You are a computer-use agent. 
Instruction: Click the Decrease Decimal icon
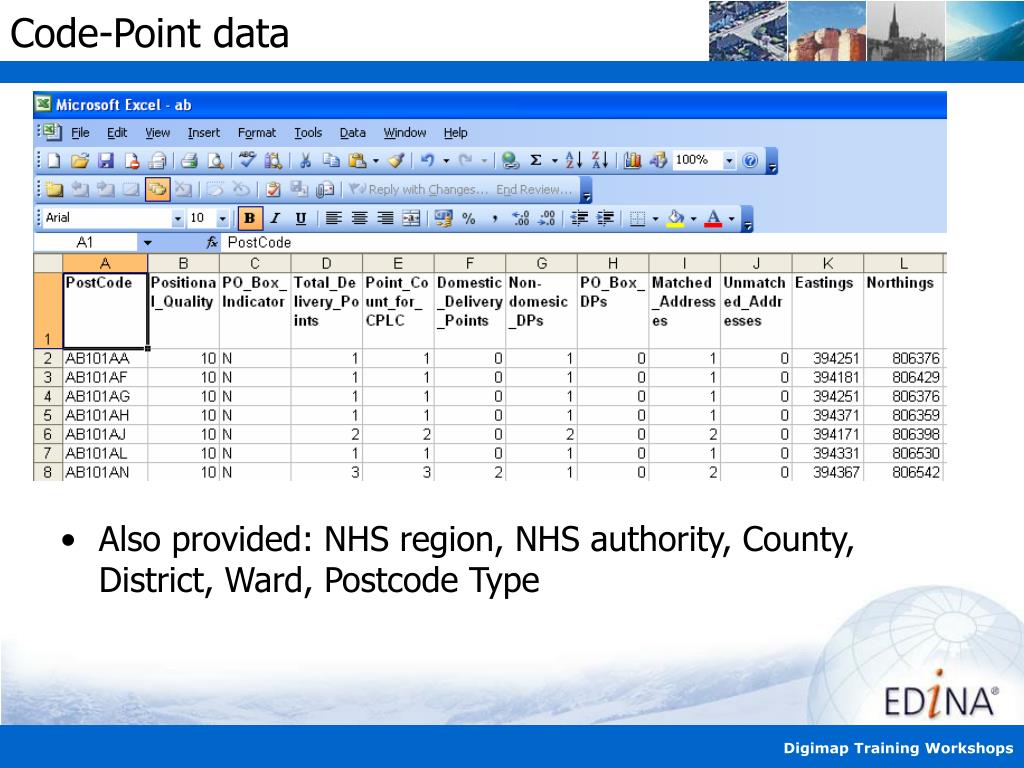[547, 218]
